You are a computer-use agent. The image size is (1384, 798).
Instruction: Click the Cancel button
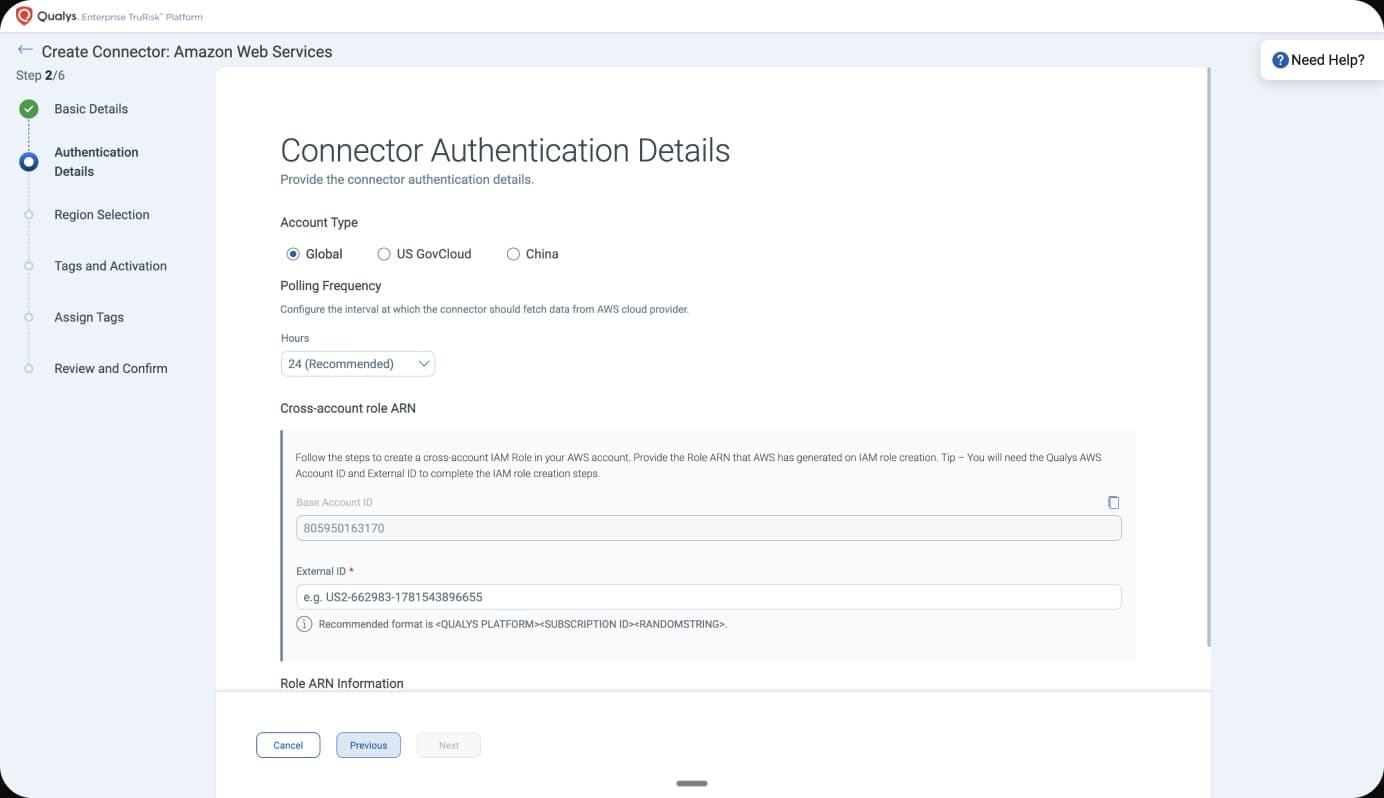pyautogui.click(x=288, y=745)
